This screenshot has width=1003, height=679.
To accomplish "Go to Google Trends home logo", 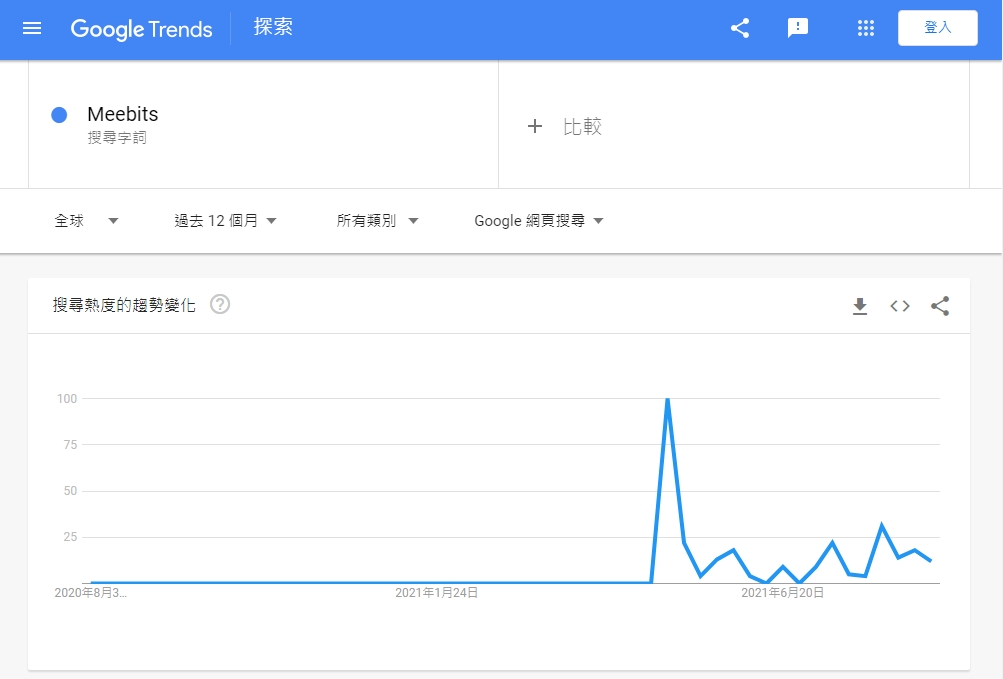I will (141, 29).
